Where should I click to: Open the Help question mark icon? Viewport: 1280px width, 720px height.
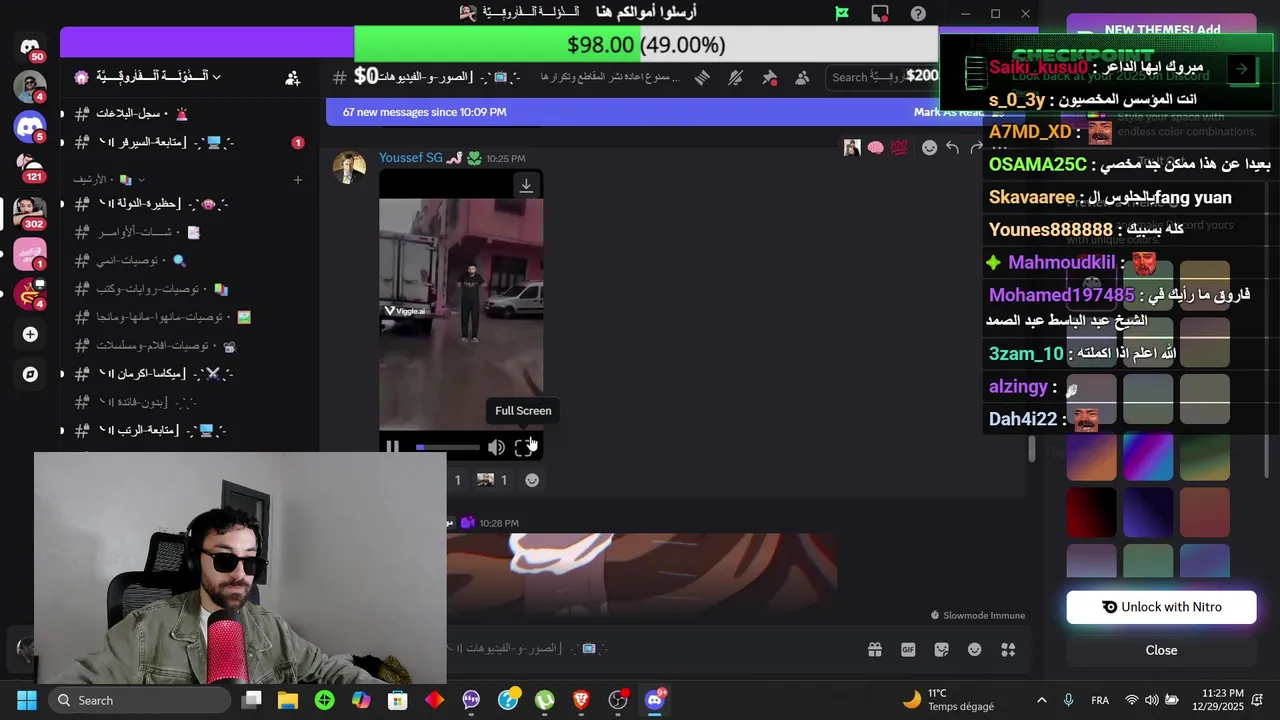[918, 14]
